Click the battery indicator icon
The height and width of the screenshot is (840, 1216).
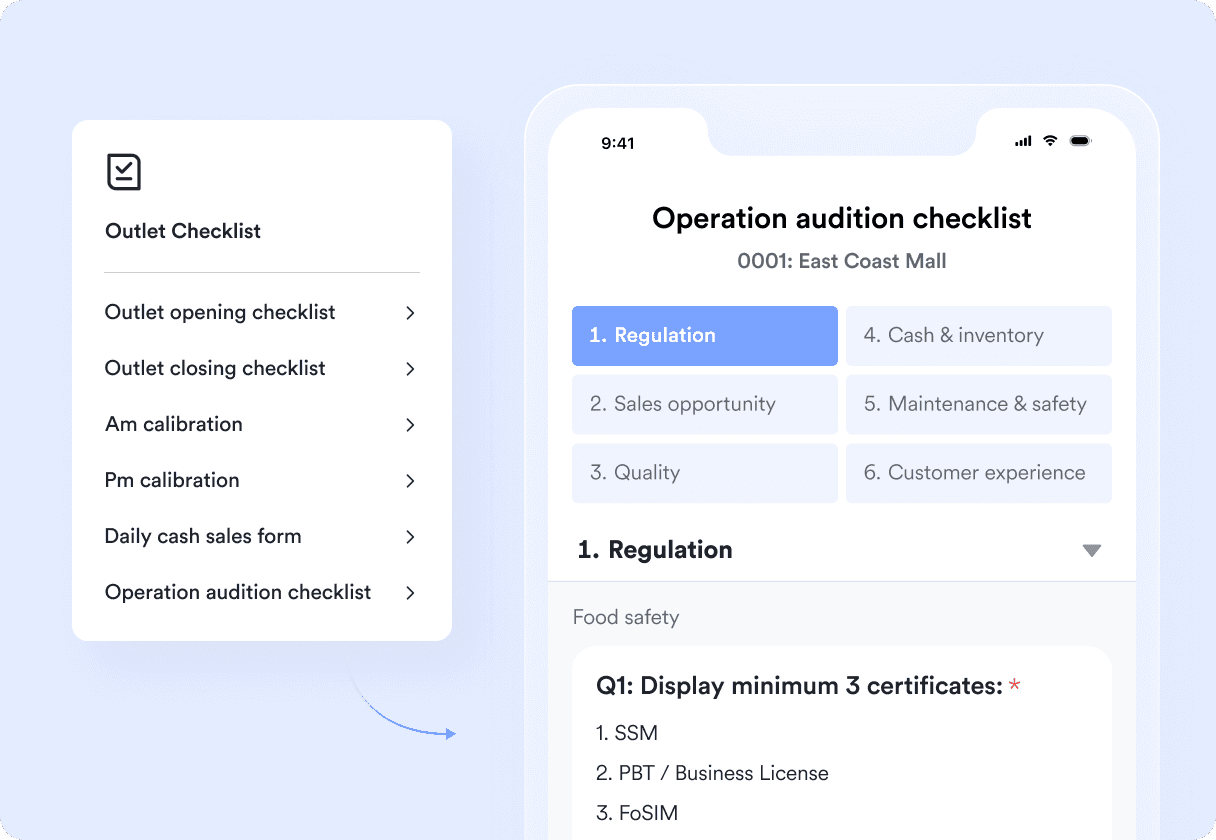pyautogui.click(x=1081, y=141)
